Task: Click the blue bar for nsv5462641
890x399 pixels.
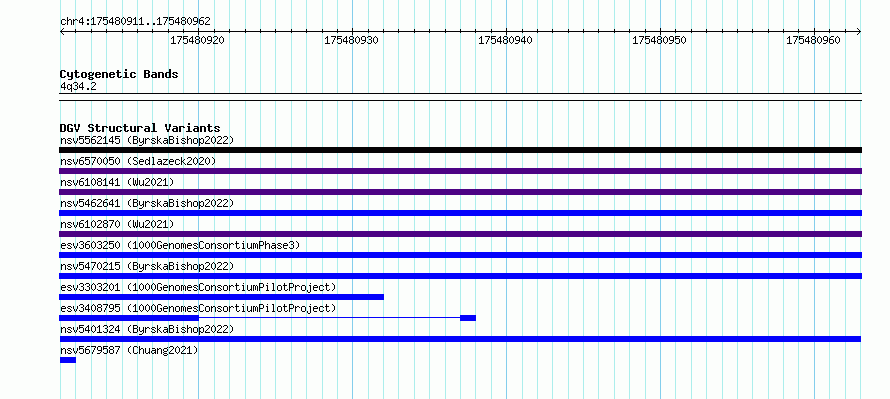Action: [460, 213]
